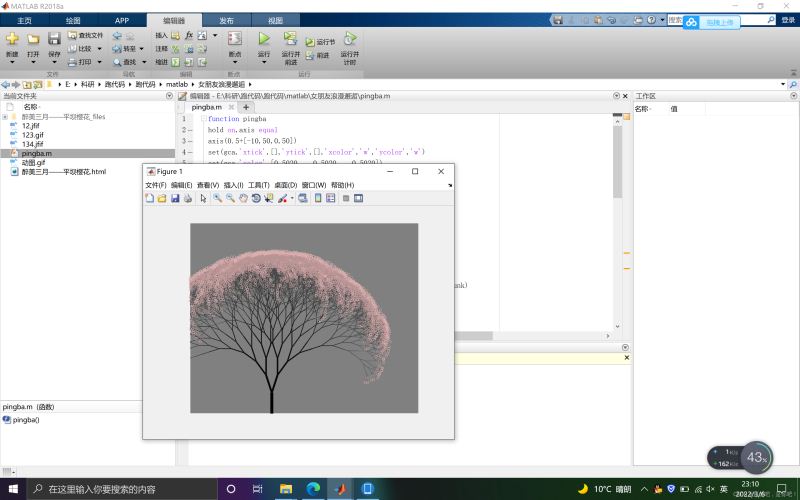Click the Show Plot Tools icon in Figure 1
The height and width of the screenshot is (500, 800).
click(358, 198)
